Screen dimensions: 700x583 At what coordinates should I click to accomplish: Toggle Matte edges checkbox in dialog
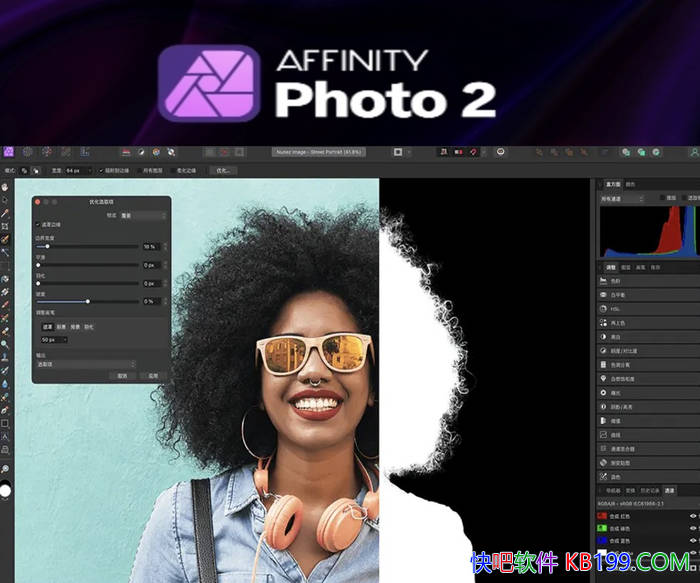coord(38,225)
